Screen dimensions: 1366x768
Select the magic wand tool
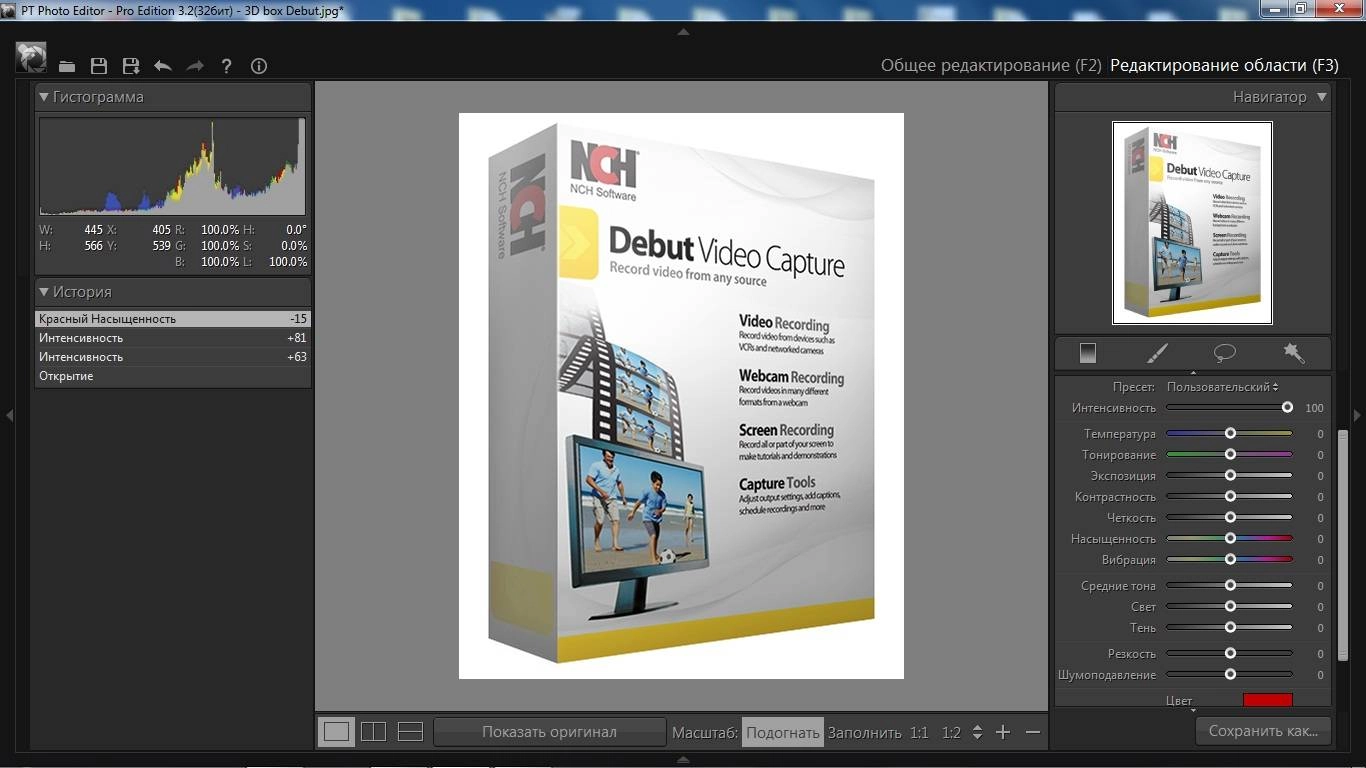(1294, 353)
